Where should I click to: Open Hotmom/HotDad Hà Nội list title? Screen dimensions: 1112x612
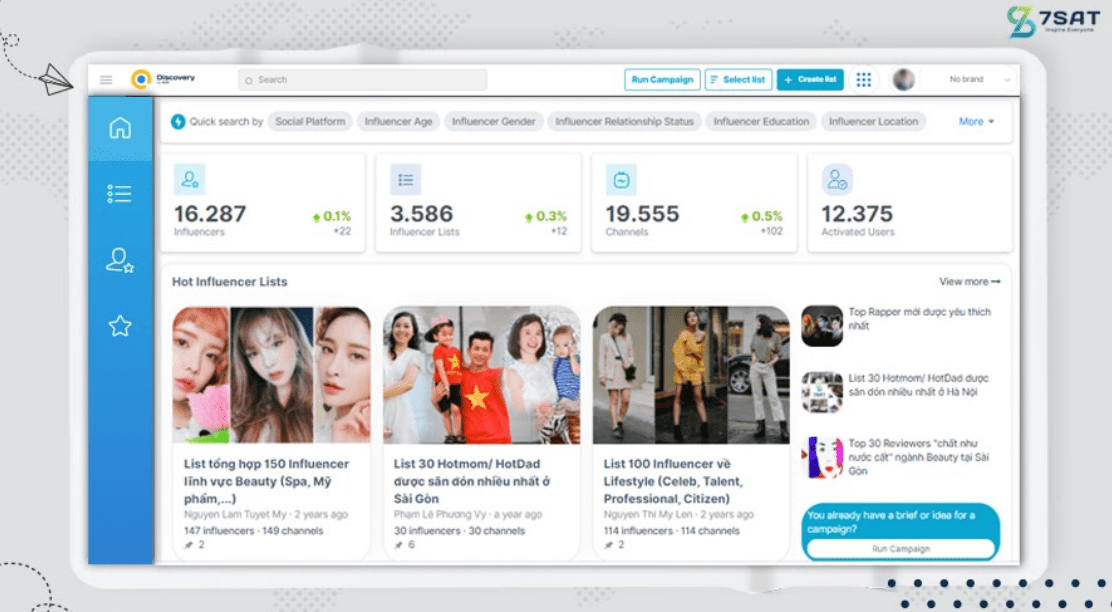coord(918,384)
